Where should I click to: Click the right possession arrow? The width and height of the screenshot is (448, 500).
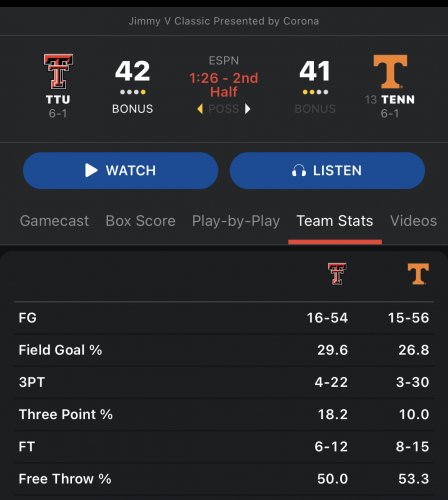coord(247,109)
